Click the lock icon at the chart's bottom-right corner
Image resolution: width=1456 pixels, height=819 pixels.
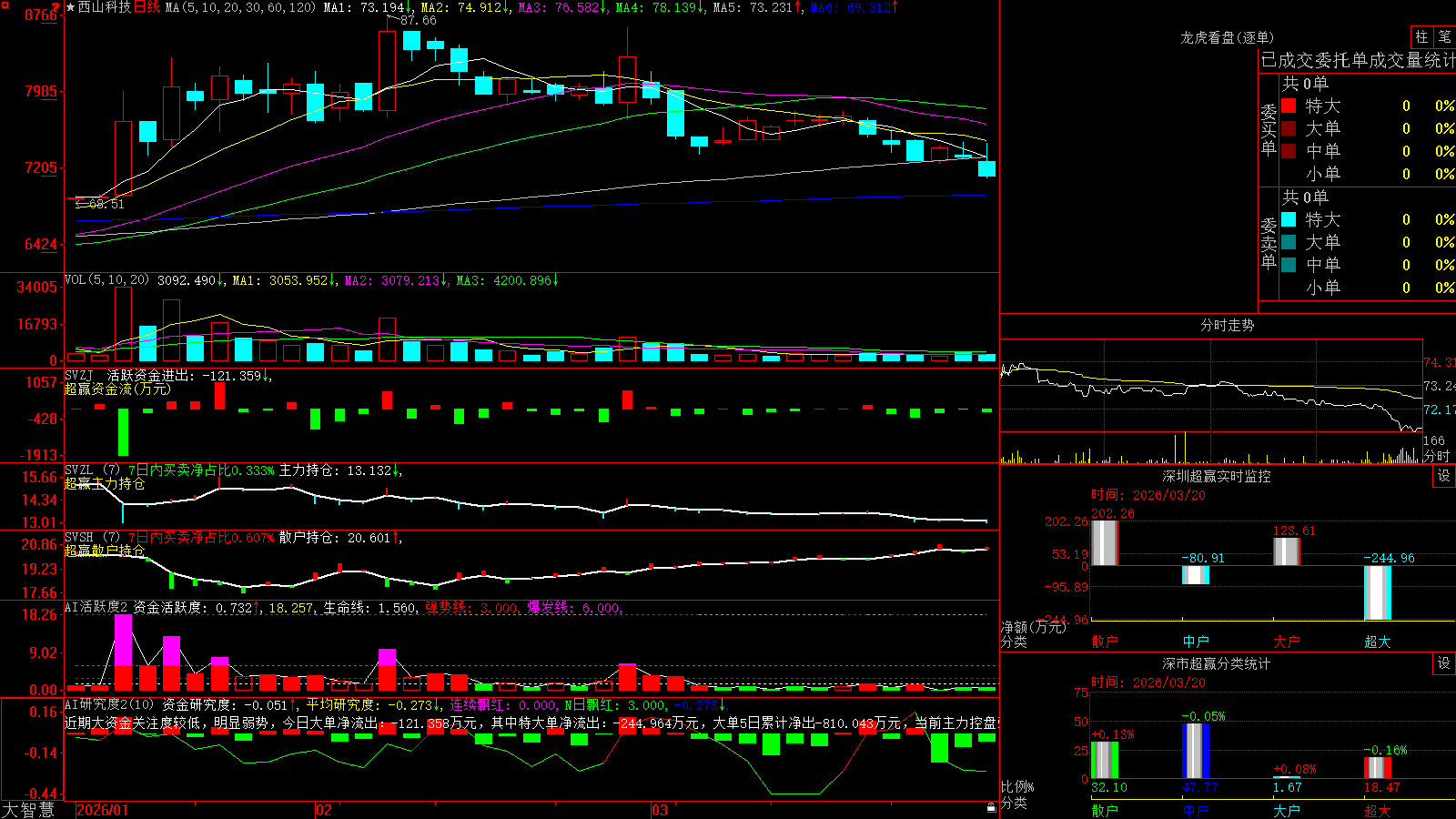(x=991, y=807)
